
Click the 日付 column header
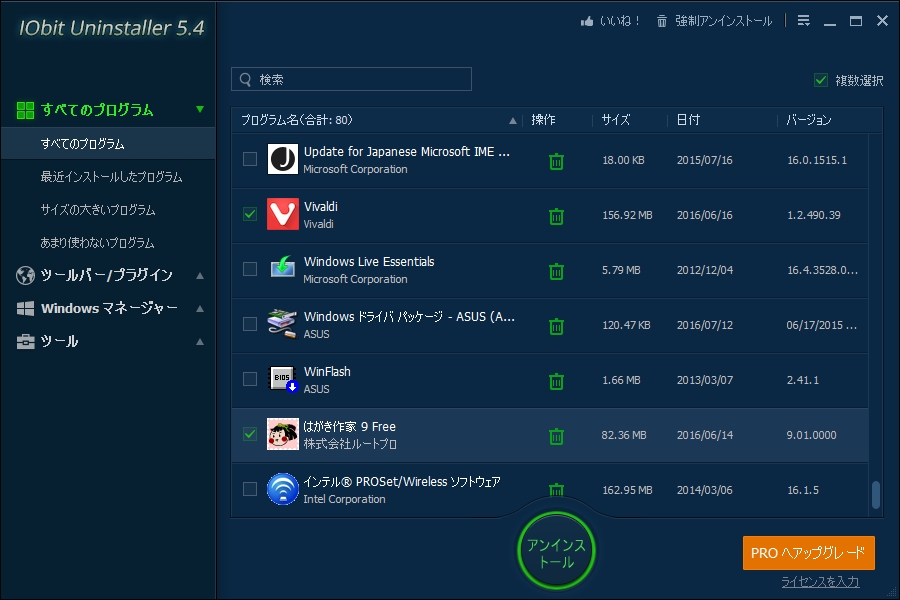(688, 120)
